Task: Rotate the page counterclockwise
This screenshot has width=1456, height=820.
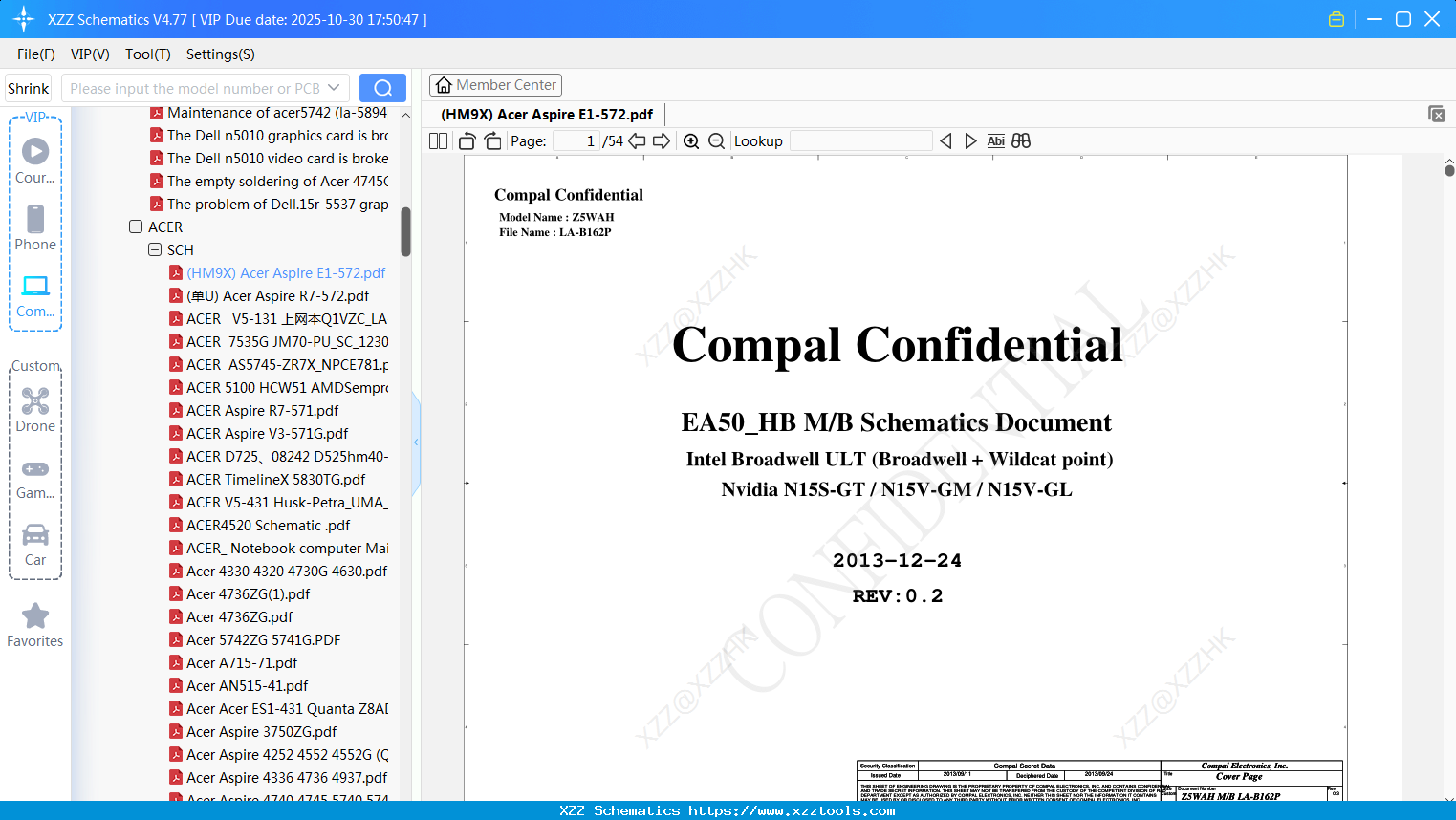Action: [467, 140]
